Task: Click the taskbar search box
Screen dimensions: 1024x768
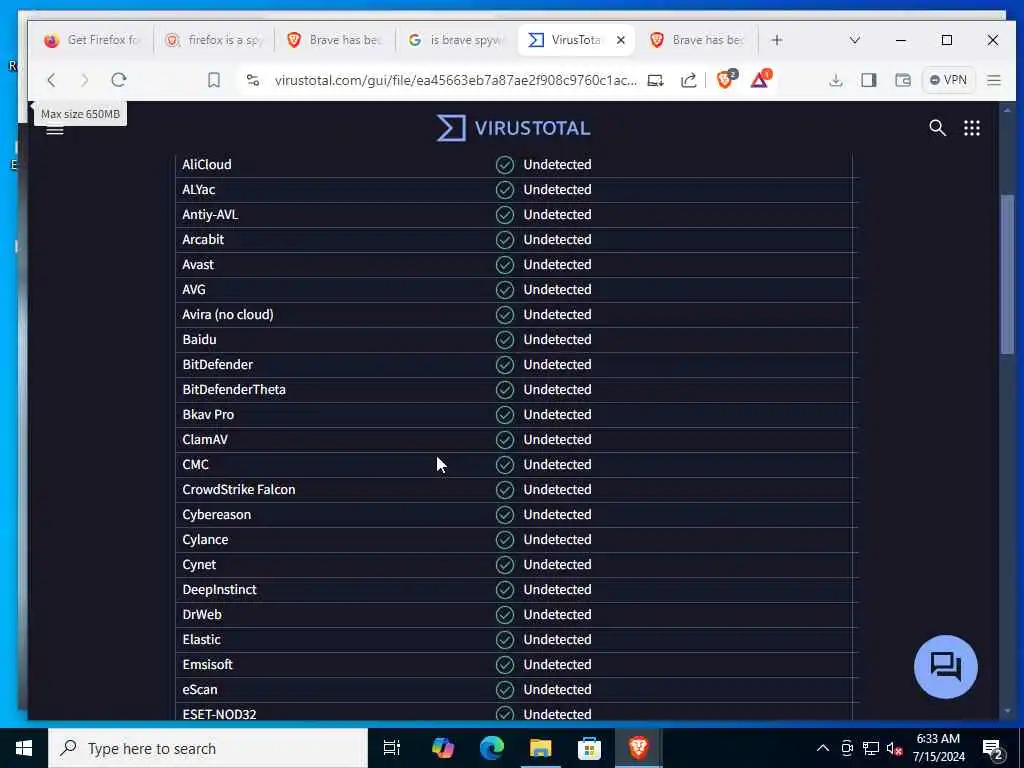Action: [208, 748]
